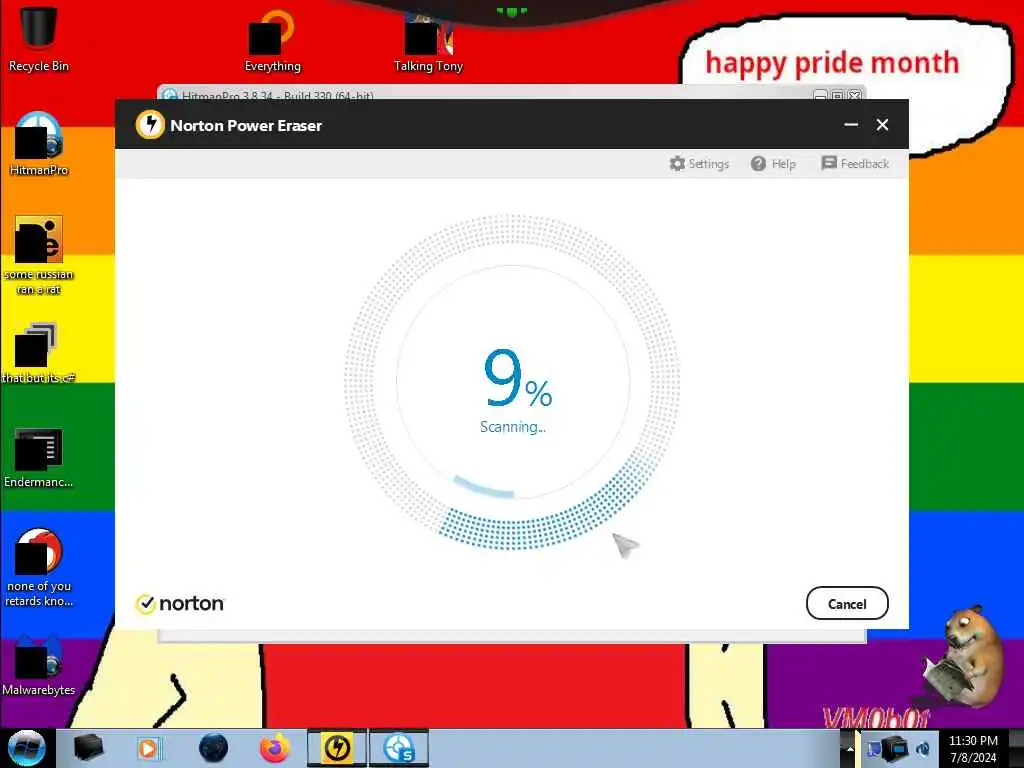Open the black folder taskbar icon
This screenshot has height=768, width=1024.
tap(88, 748)
